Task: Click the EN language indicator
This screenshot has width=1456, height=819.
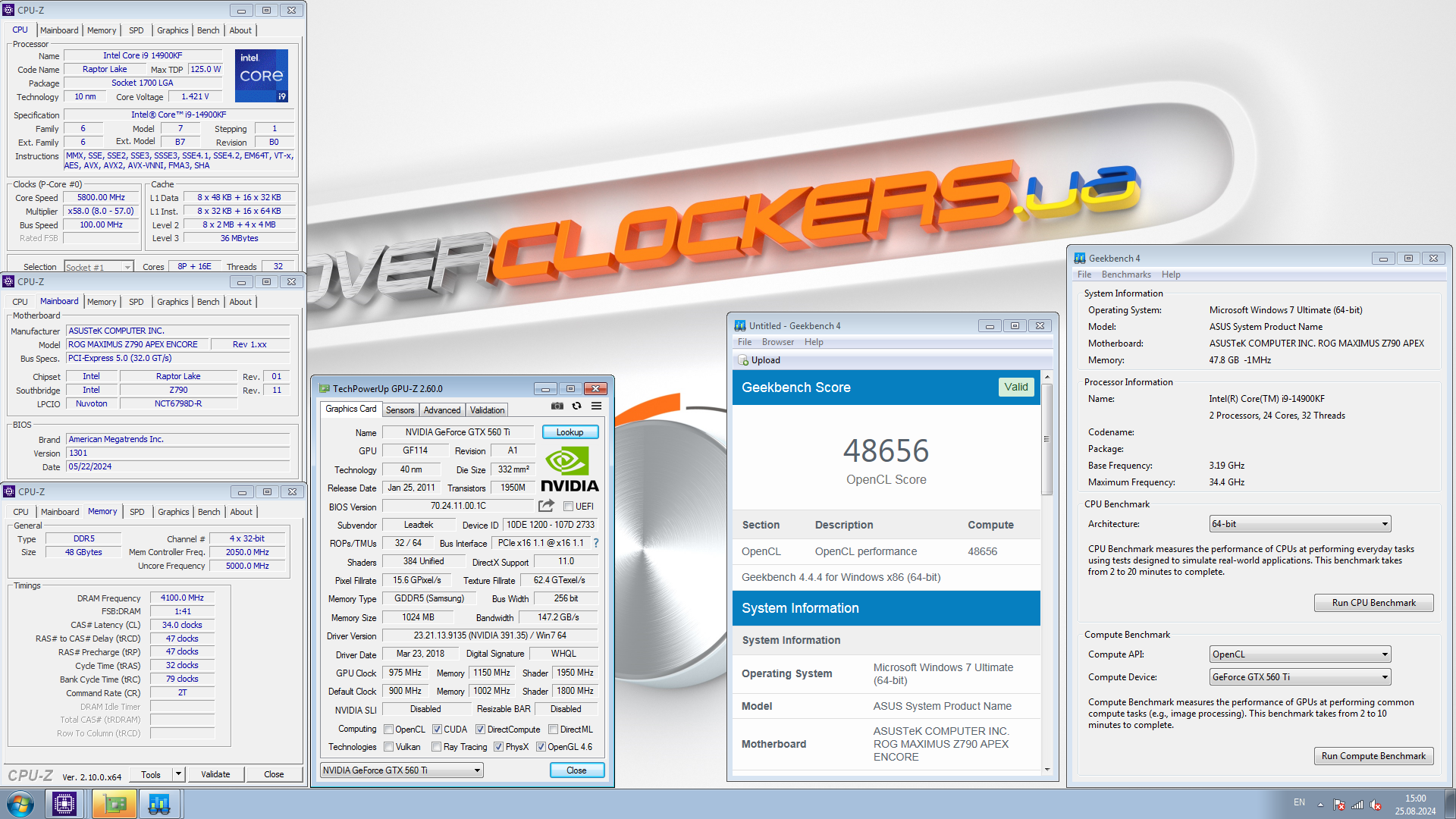Action: 1299,802
